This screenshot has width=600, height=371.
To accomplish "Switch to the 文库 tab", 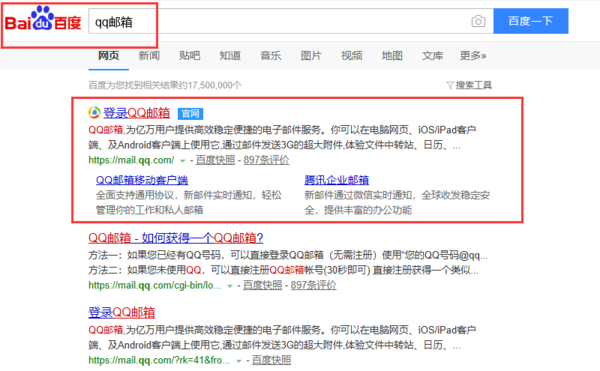I will click(x=432, y=56).
